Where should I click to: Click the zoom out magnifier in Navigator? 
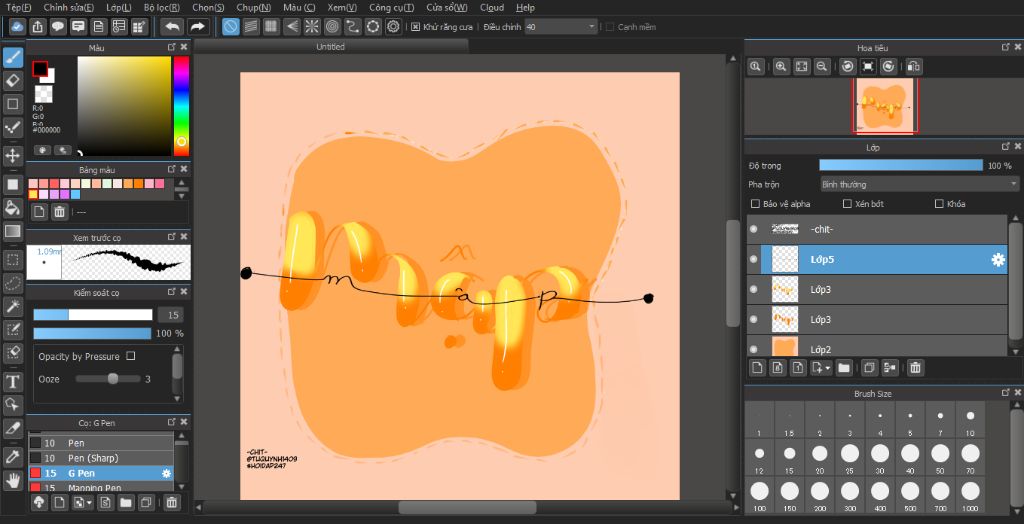[822, 66]
